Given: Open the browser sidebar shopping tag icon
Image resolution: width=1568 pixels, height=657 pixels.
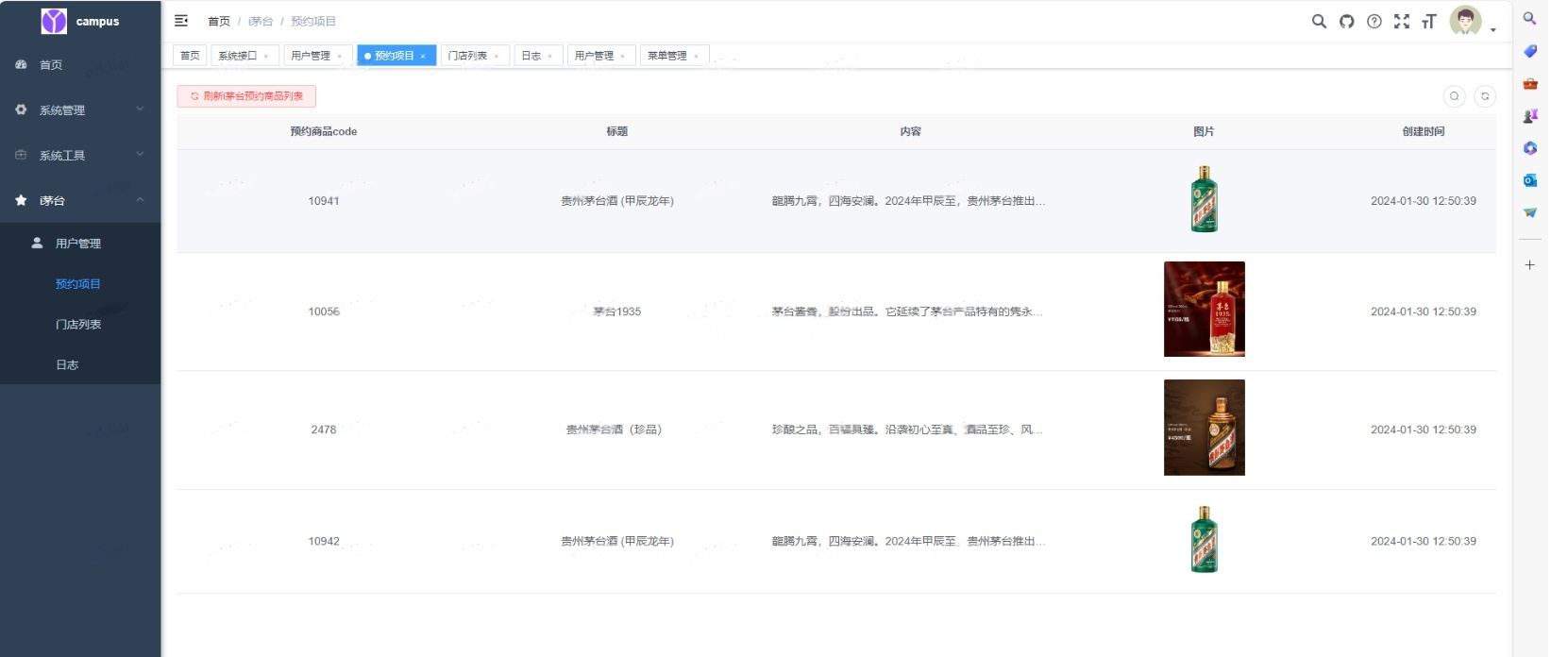Looking at the screenshot, I should (x=1530, y=51).
